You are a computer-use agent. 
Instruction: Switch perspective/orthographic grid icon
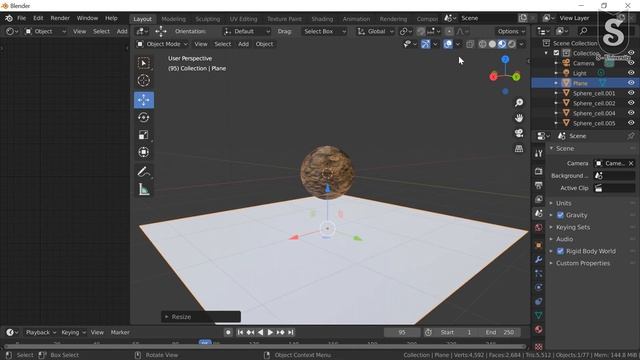(x=519, y=149)
